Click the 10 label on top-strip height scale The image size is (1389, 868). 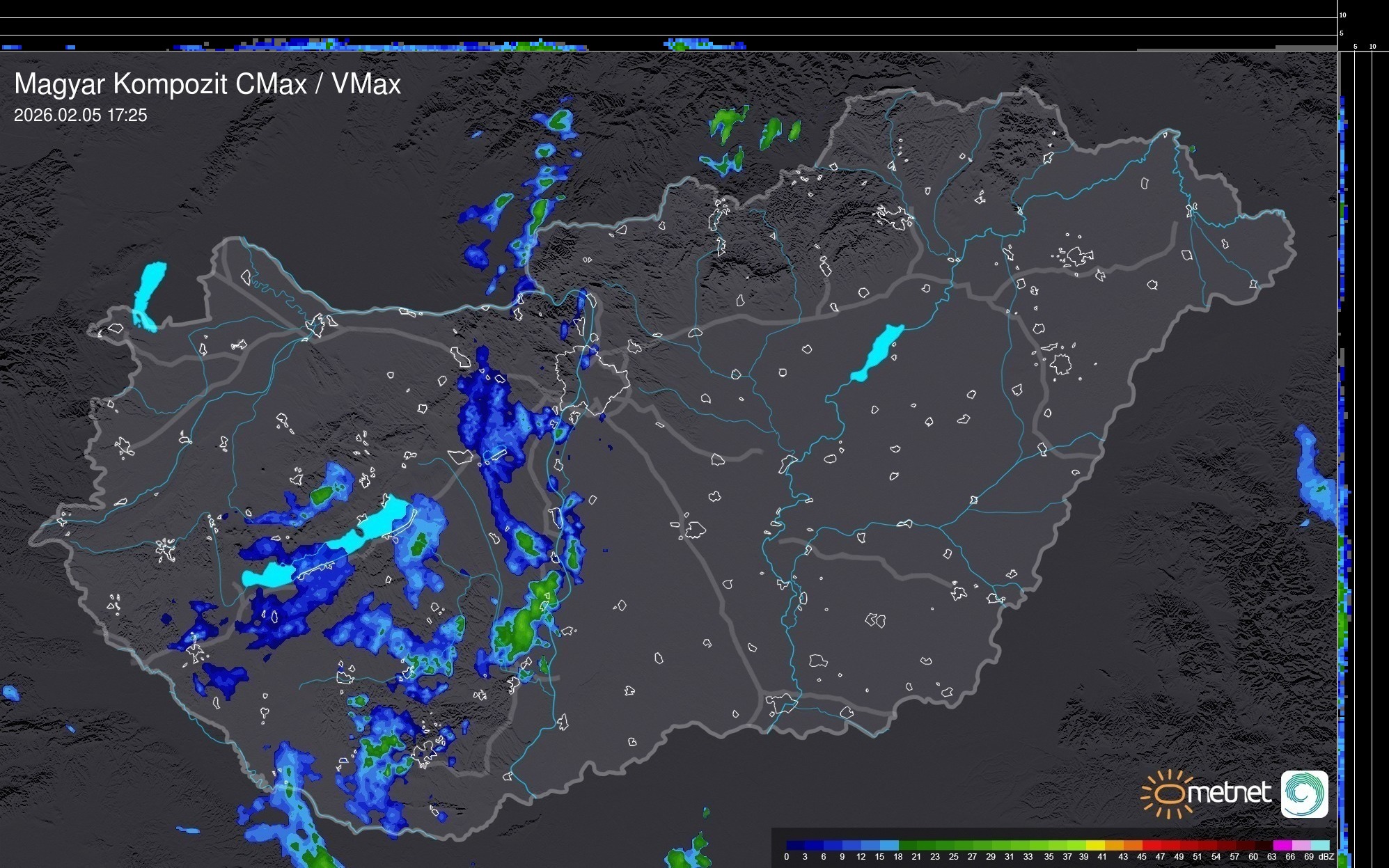[x=1343, y=15]
